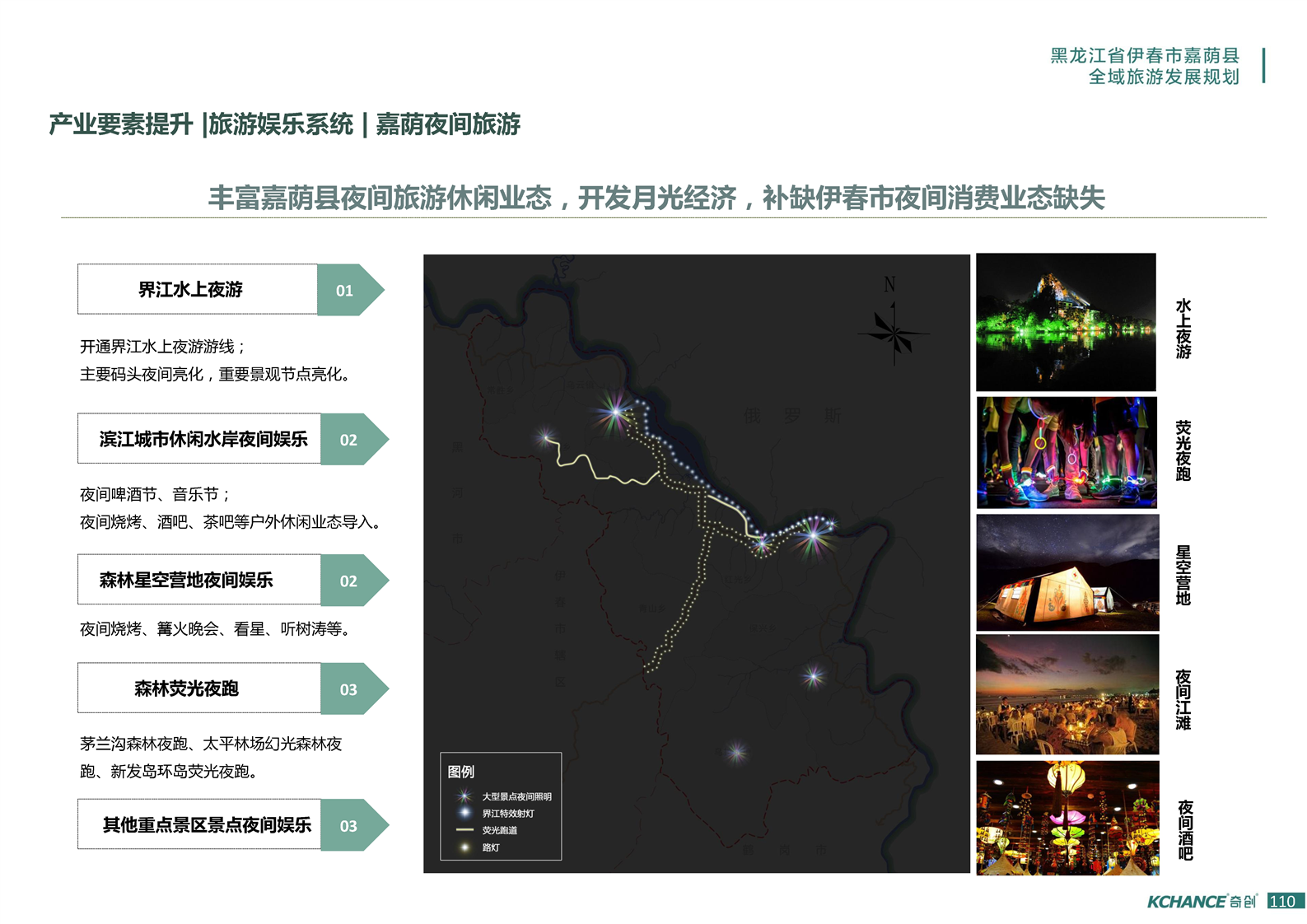
Task: Click the 荧光夜跑 vertical caption
Action: coord(1183,450)
